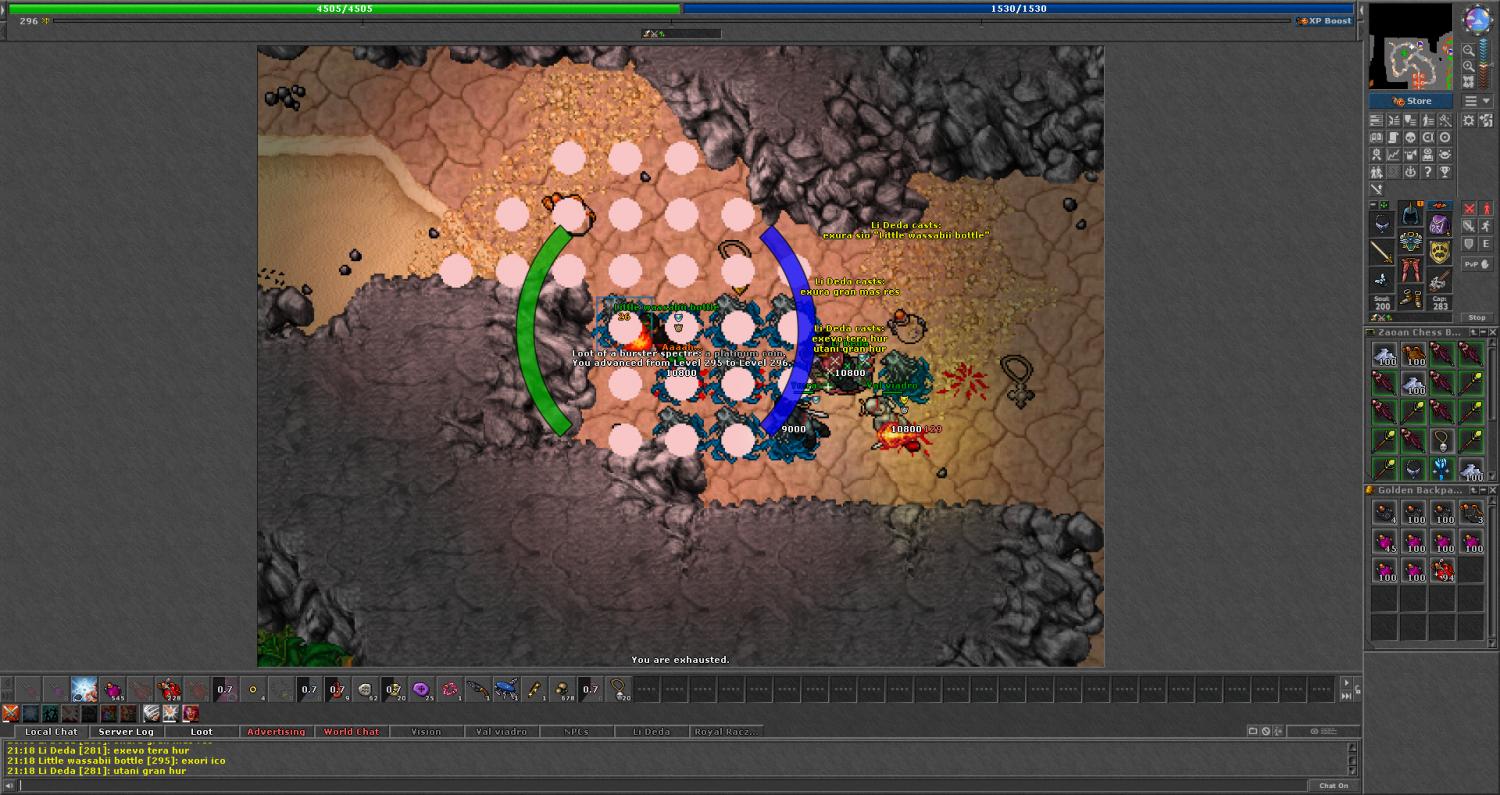
Task: Click the minimap floor level slider
Action: coord(1485,63)
